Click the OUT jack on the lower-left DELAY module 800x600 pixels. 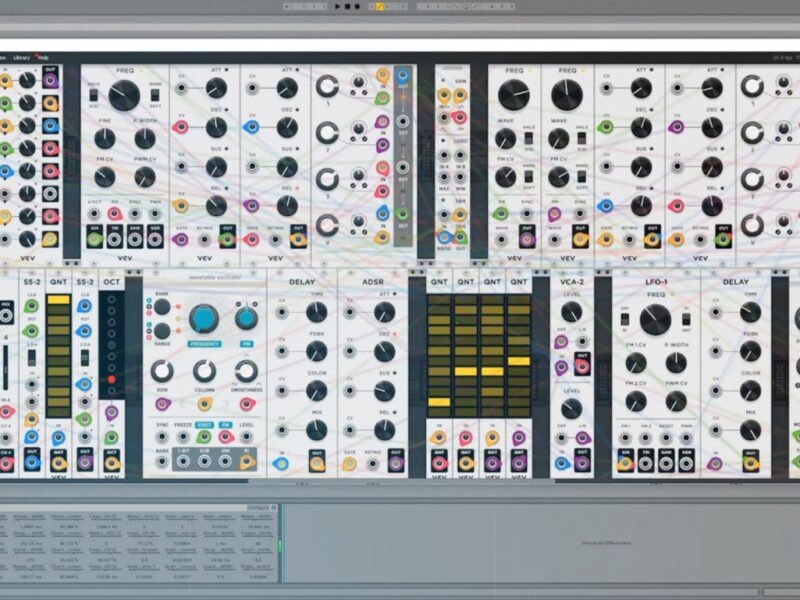pyautogui.click(x=316, y=462)
